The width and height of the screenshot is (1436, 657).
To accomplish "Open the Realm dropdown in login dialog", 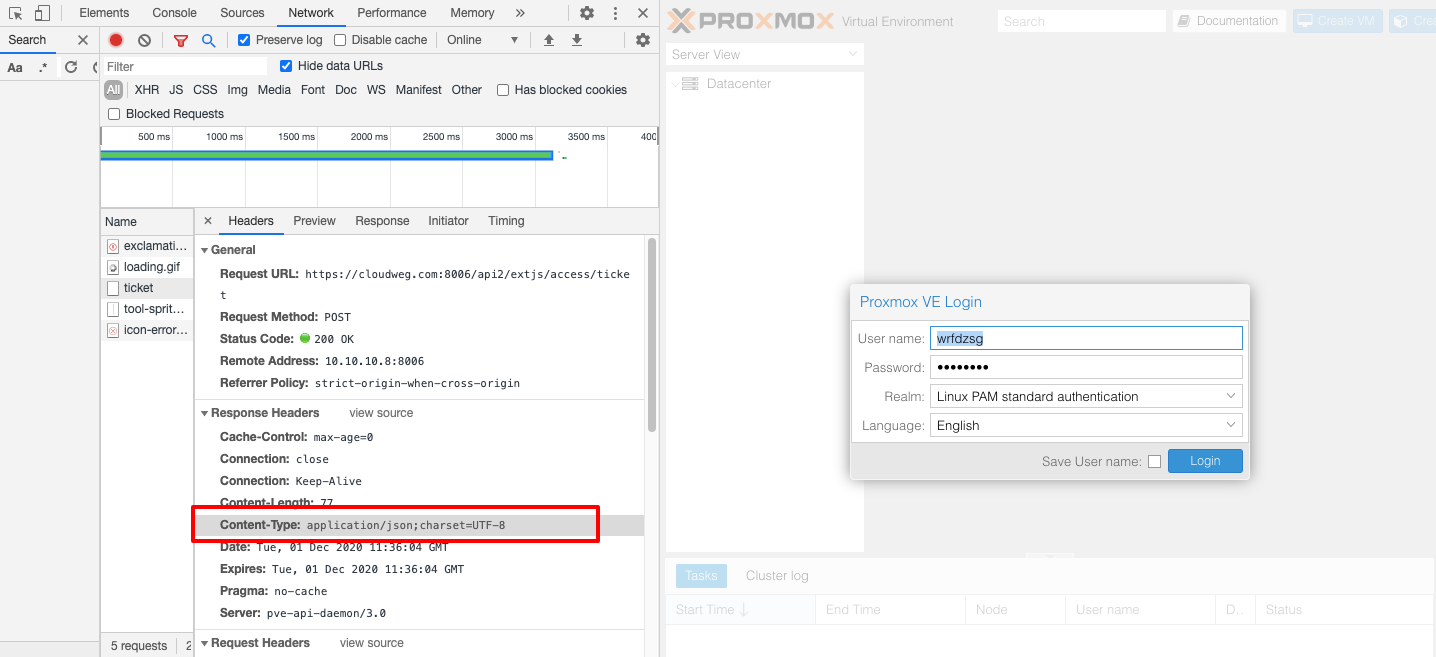I will point(1085,396).
